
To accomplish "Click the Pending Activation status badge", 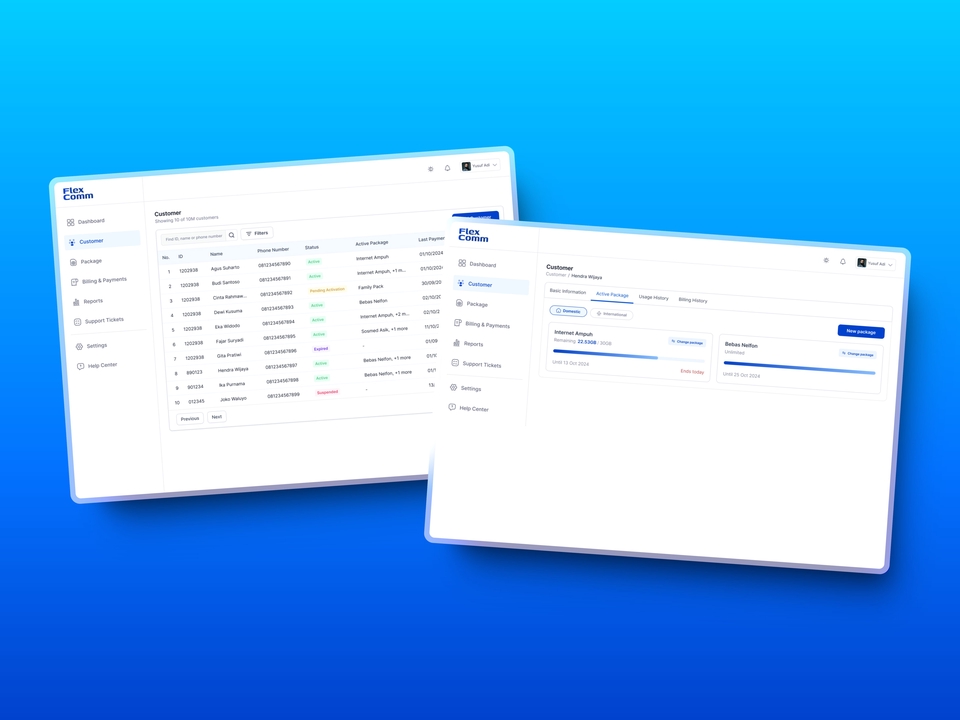I will click(327, 290).
